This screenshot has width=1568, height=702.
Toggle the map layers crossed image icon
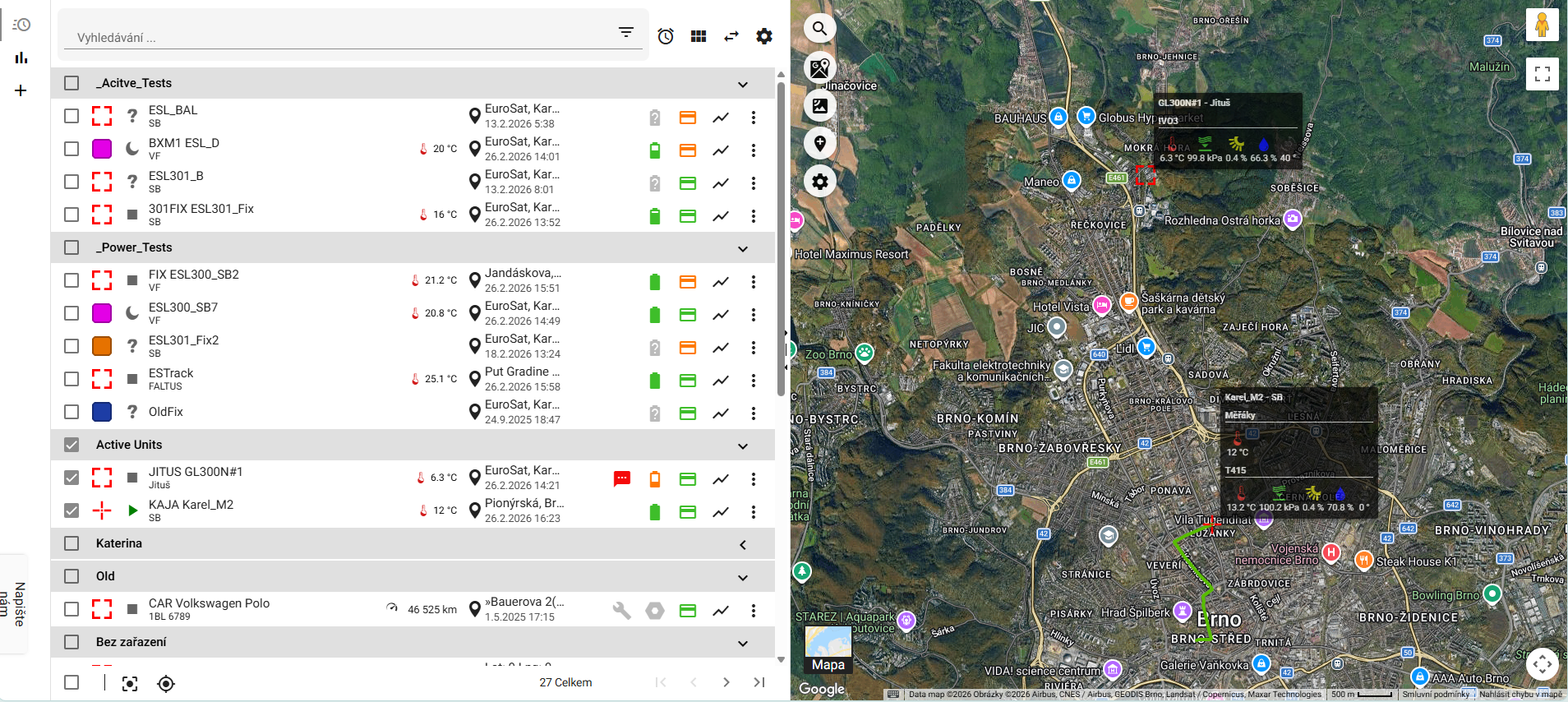coord(819,67)
